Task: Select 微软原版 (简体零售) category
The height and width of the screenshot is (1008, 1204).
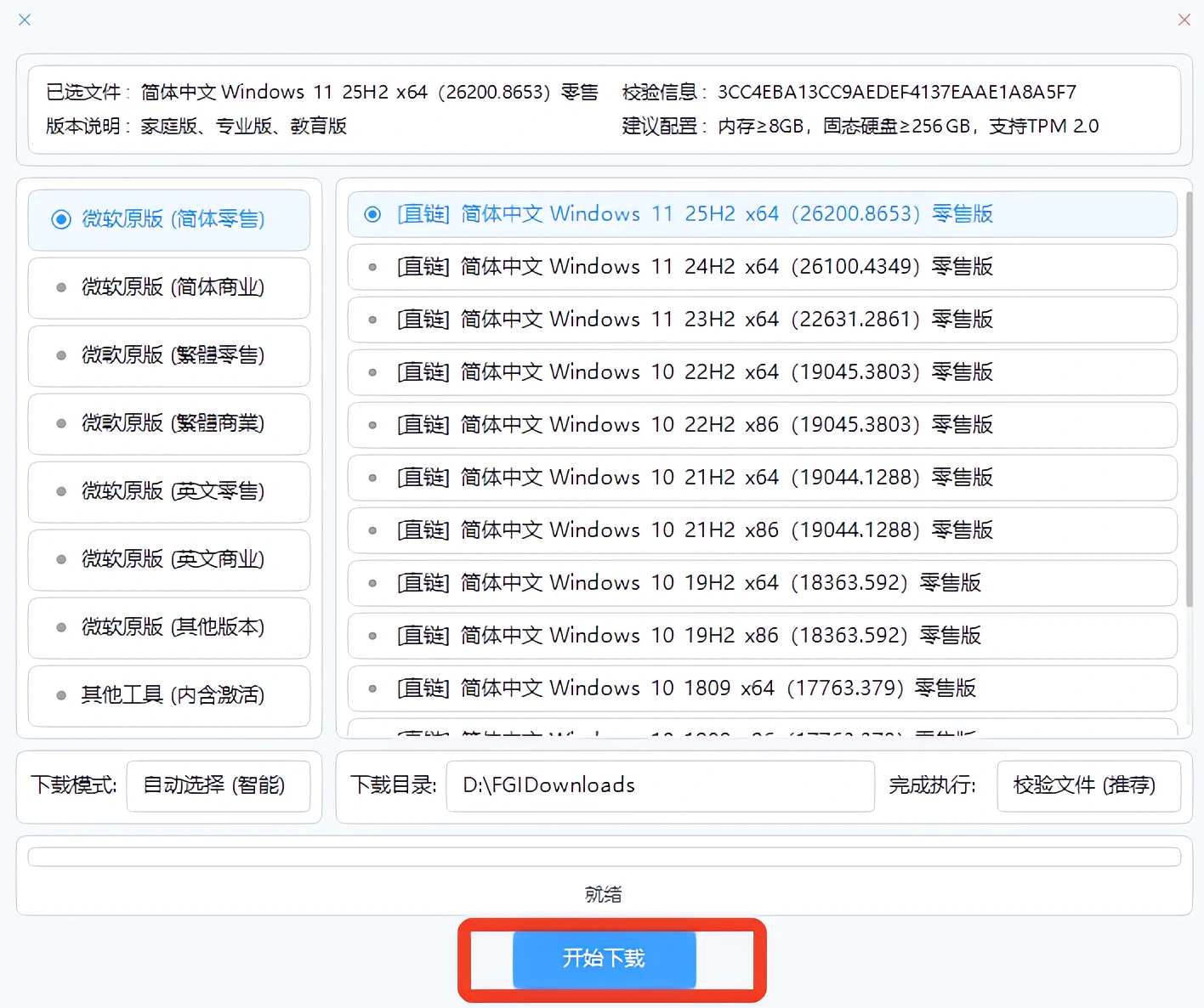Action: click(x=169, y=219)
